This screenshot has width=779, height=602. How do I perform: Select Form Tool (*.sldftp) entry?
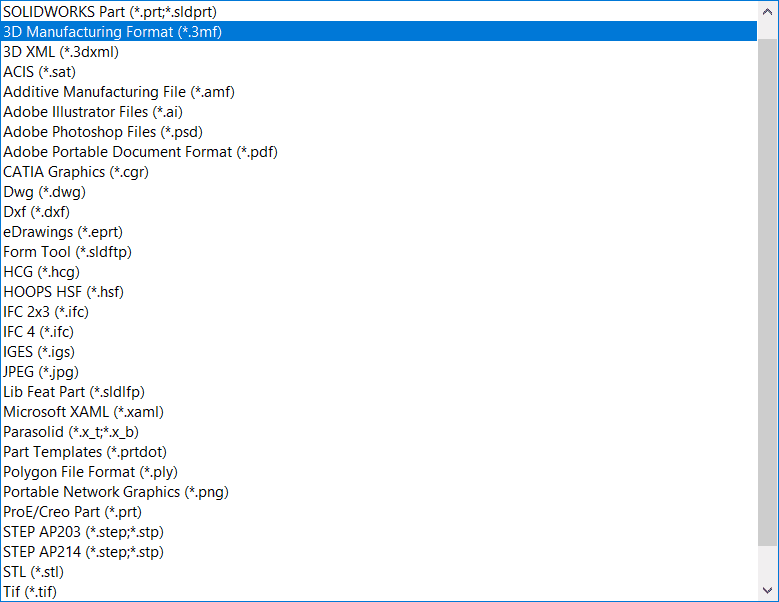[x=379, y=251]
